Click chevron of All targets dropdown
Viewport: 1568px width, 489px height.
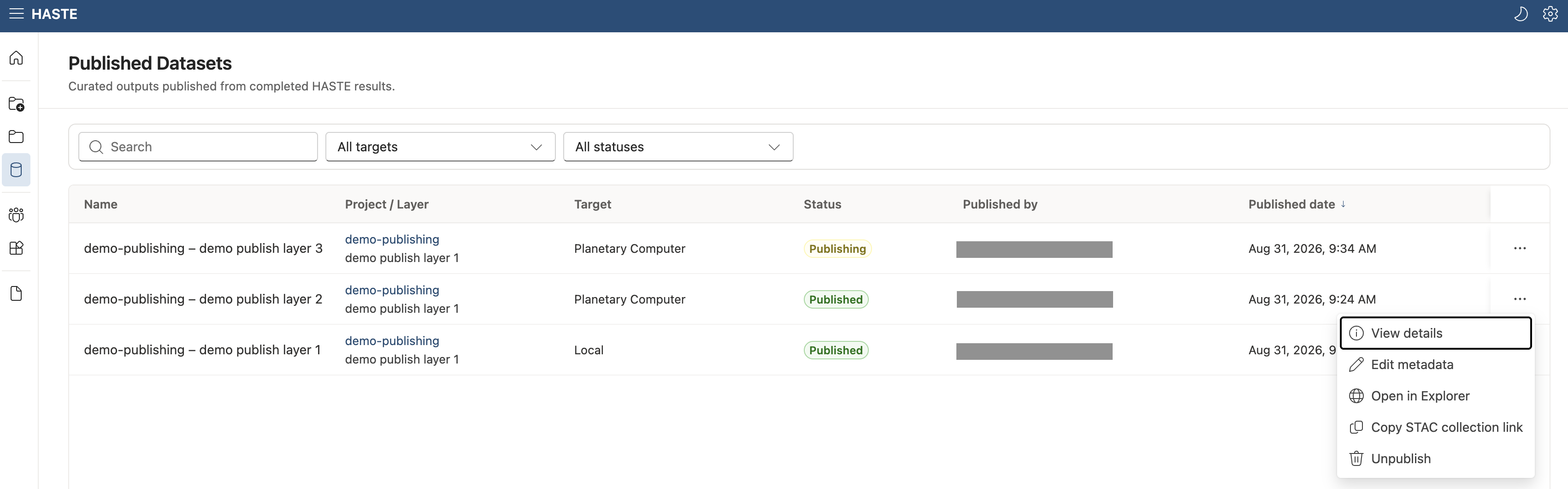[536, 147]
